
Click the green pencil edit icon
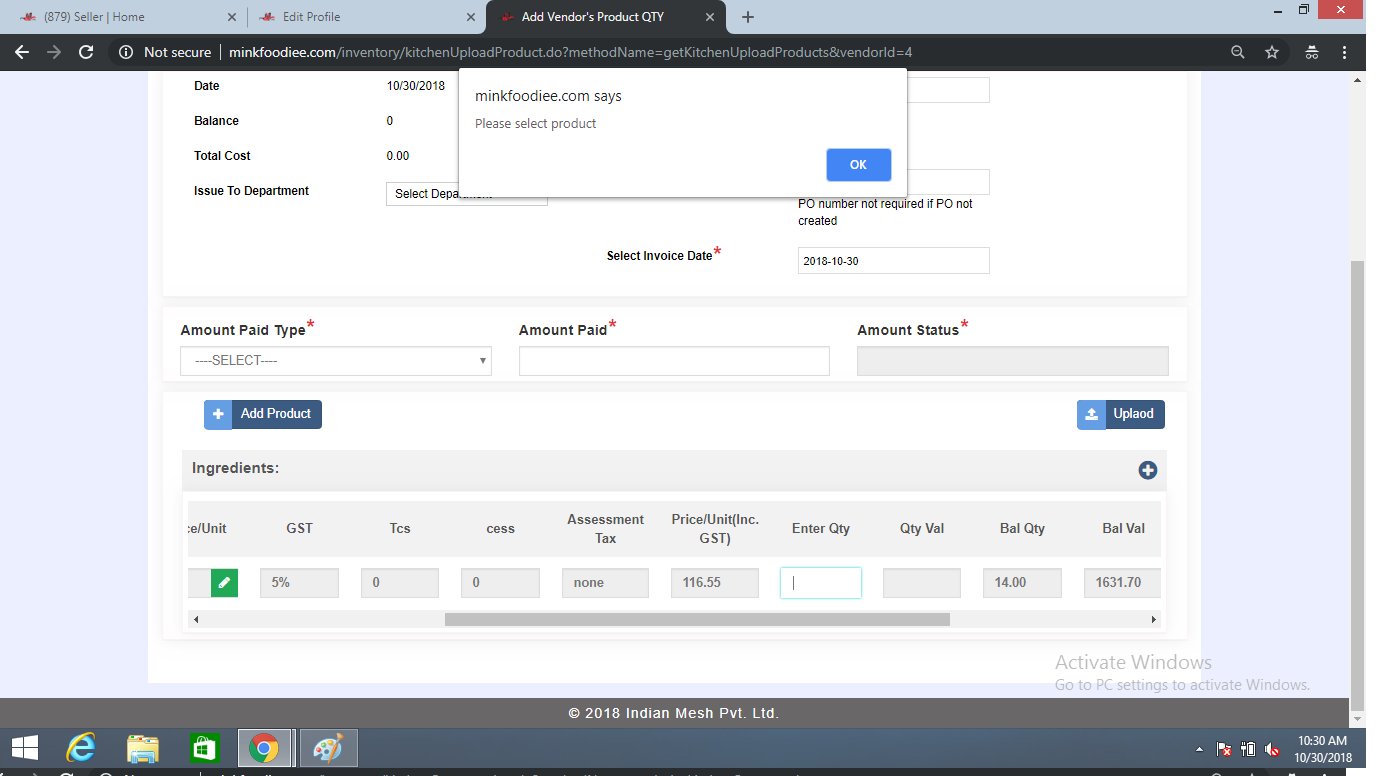[224, 583]
